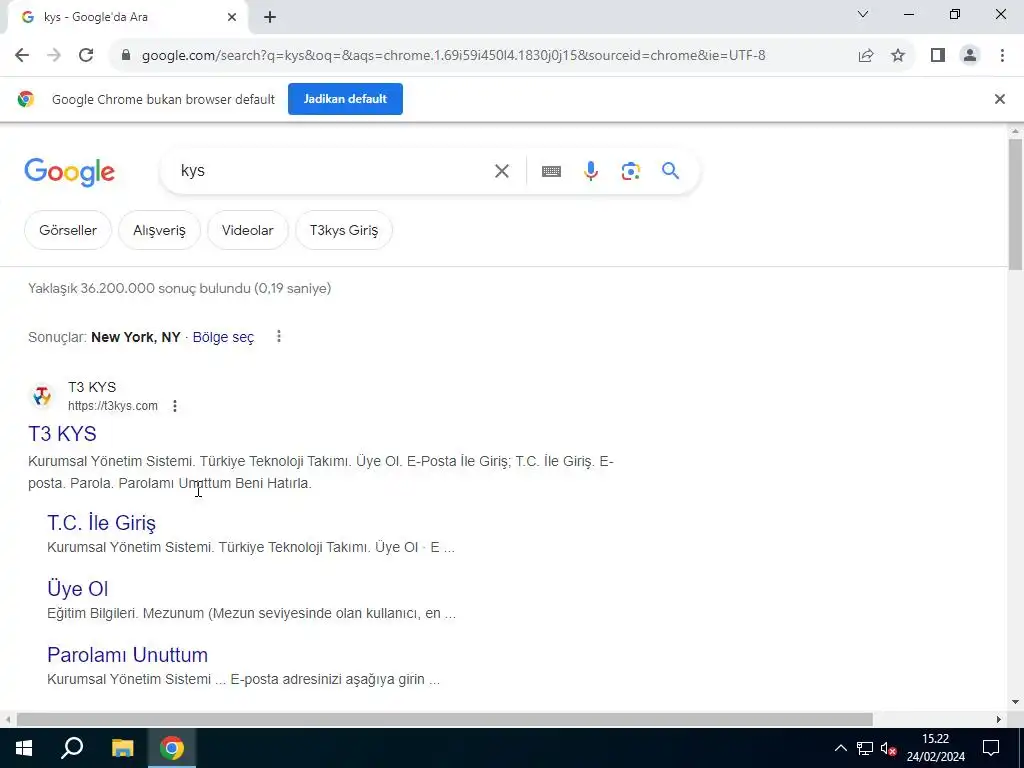Switch to the Videolar filter
Image resolution: width=1024 pixels, height=768 pixels.
tap(248, 231)
